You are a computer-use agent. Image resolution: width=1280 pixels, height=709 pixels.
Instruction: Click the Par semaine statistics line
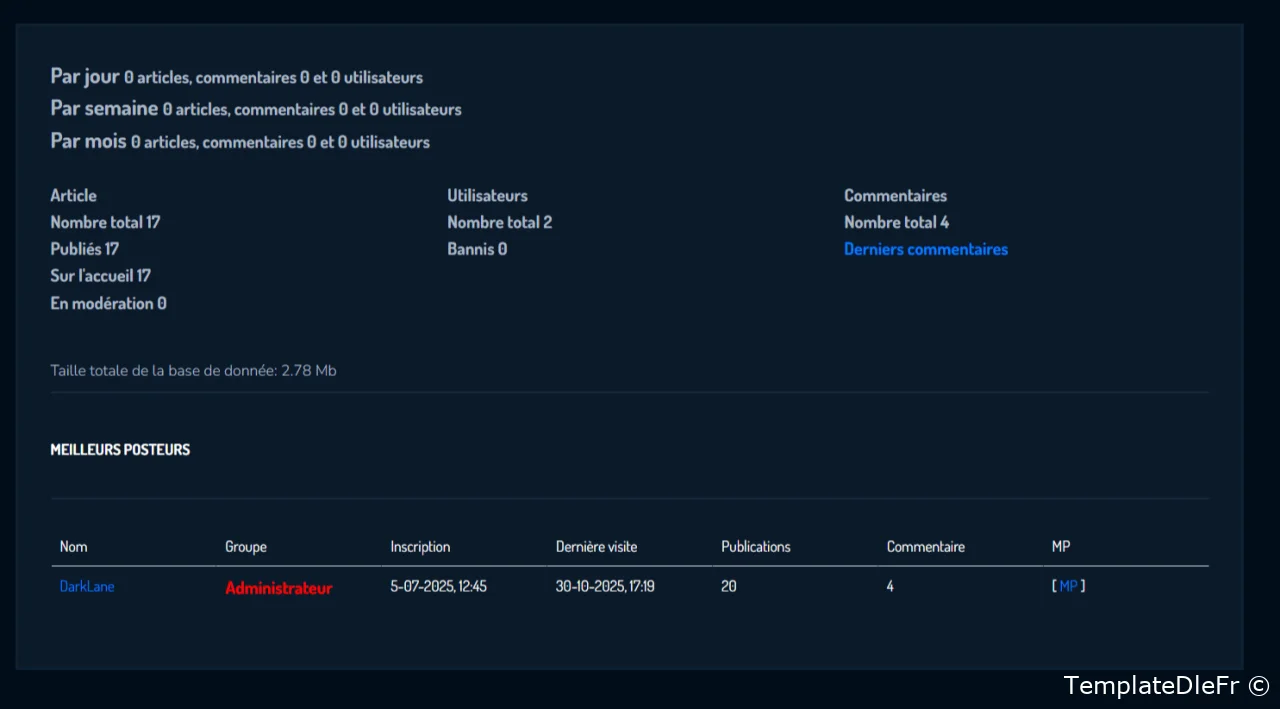255,109
